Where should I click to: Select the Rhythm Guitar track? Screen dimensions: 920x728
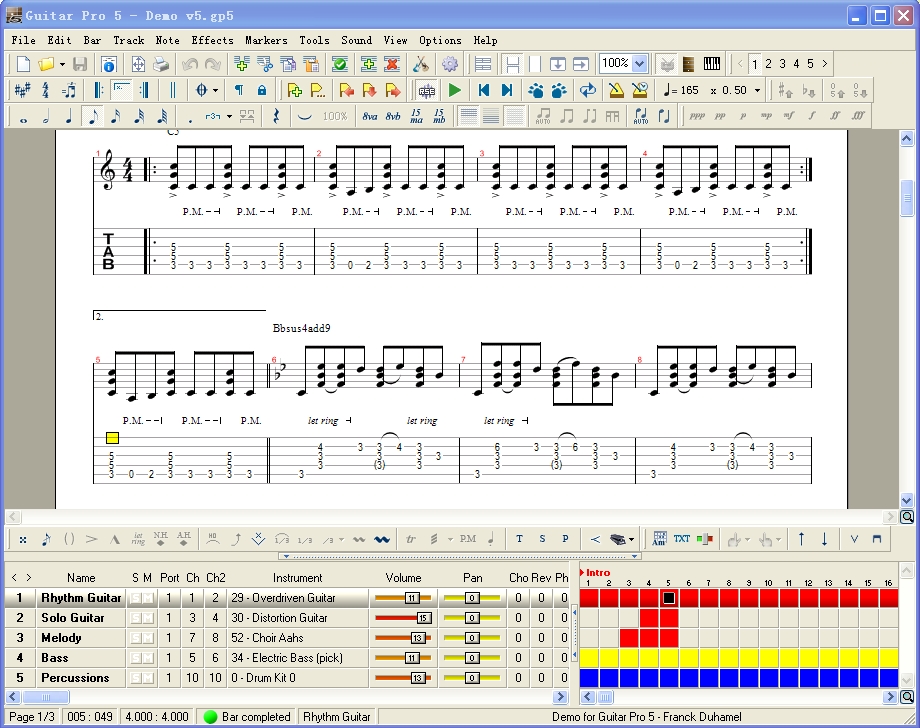[81, 598]
